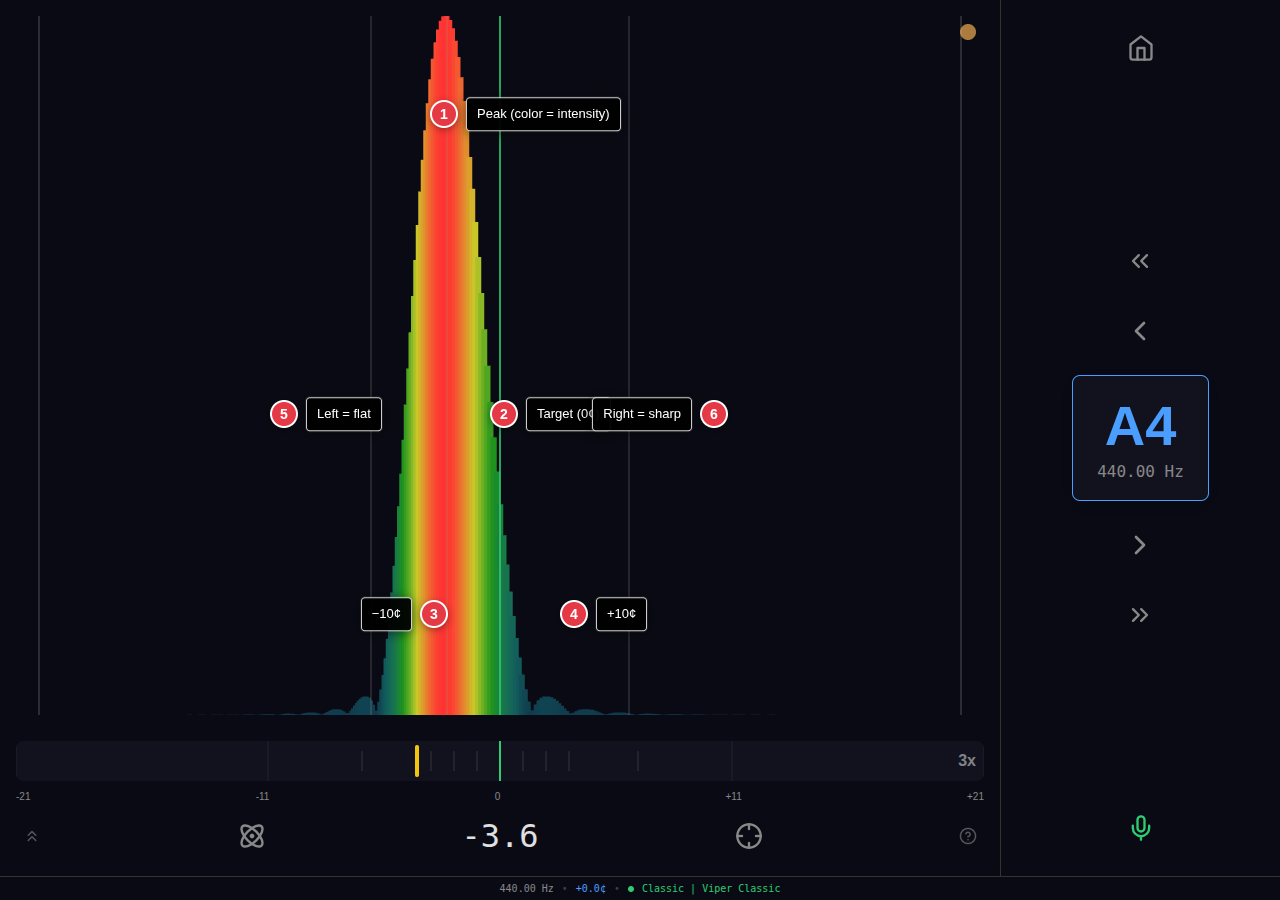Click the Peak (color = intensity) label

click(543, 114)
